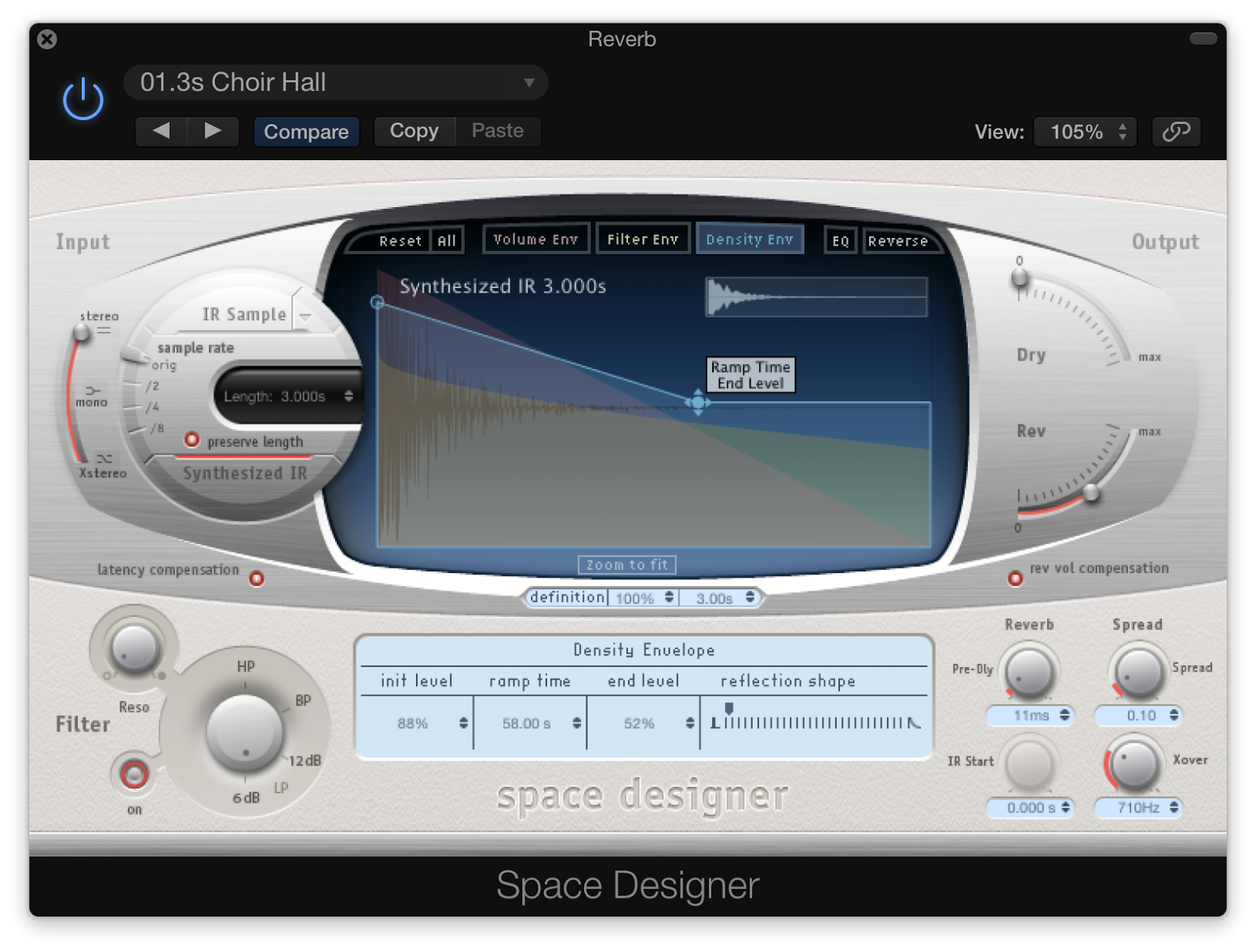Click the Copy button
The height and width of the screenshot is (952, 1256).
[x=414, y=131]
